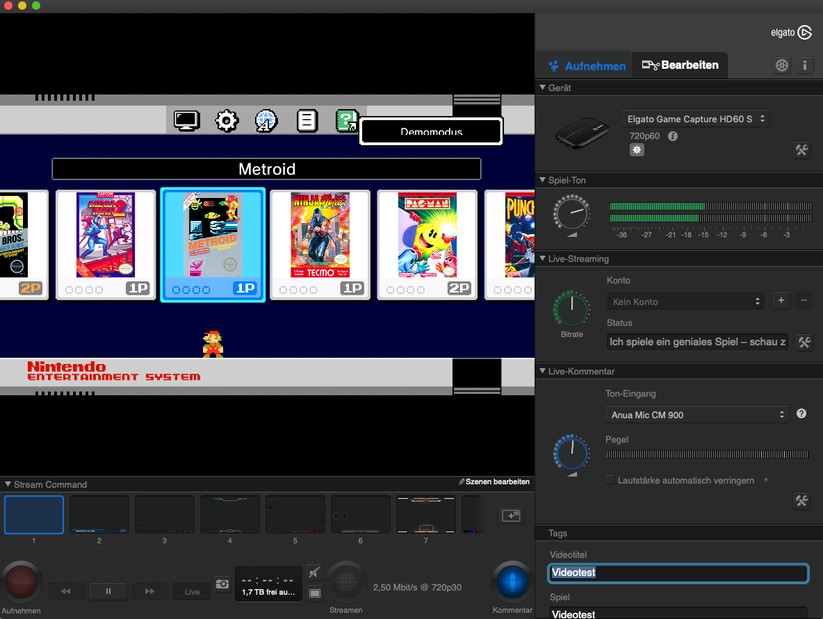Viewport: 823px width, 619px height.
Task: Click the device settings gear under 720p60
Action: (637, 149)
